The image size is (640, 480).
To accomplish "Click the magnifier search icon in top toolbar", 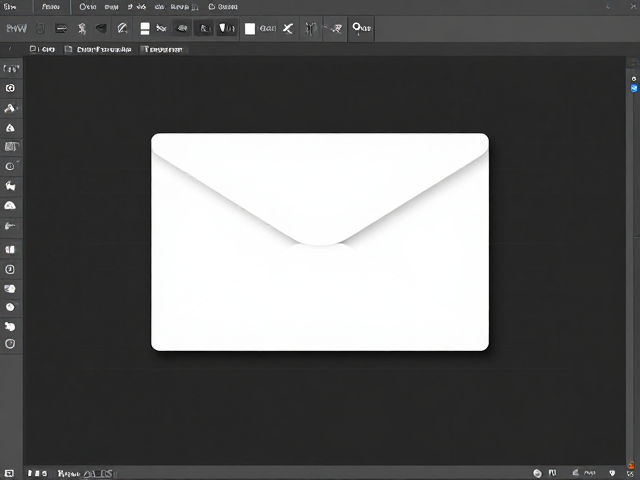I will pyautogui.click(x=361, y=28).
